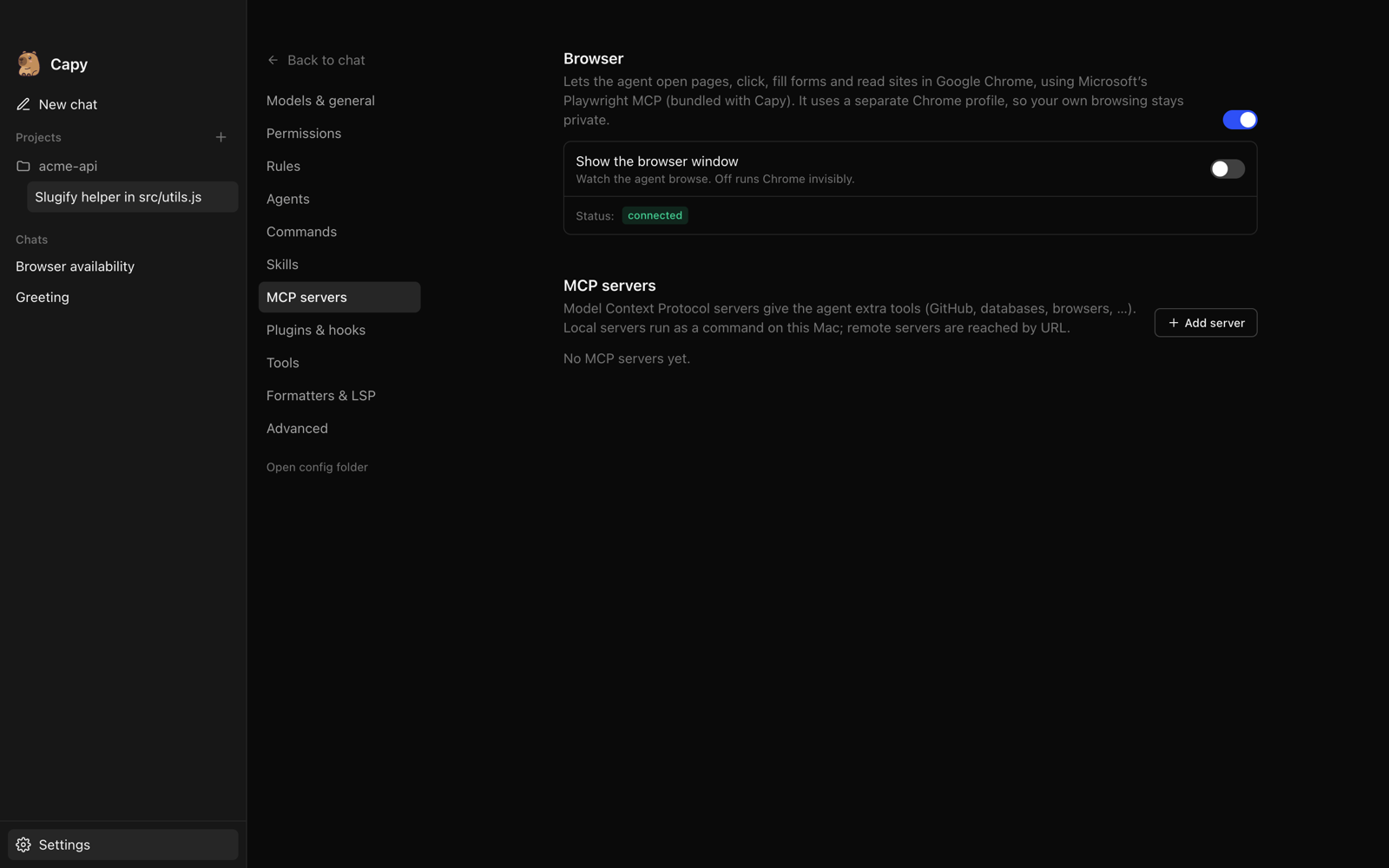The height and width of the screenshot is (868, 1389).
Task: Select the MCP servers settings section
Action: pyautogui.click(x=339, y=297)
